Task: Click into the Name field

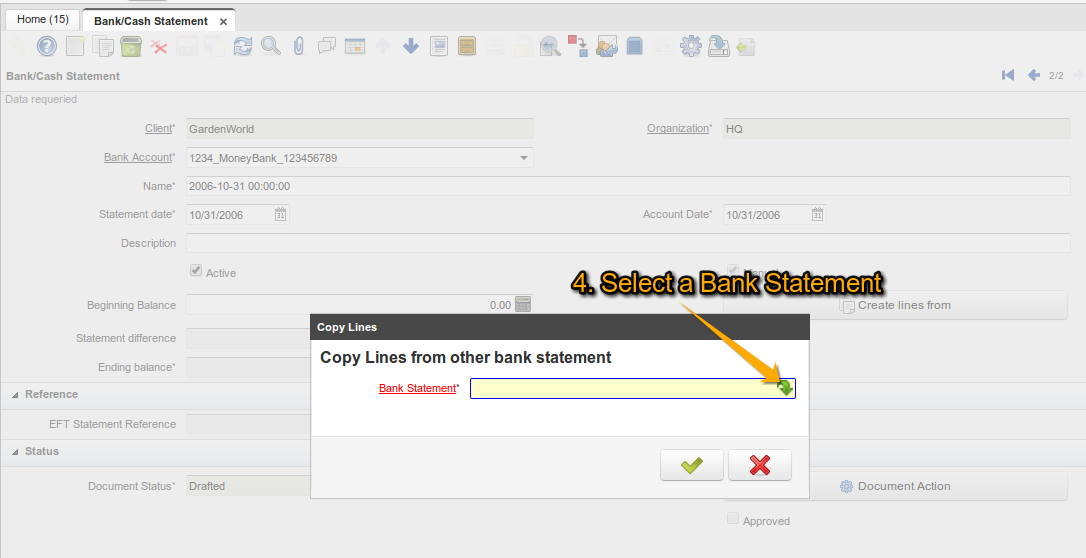Action: tap(628, 186)
